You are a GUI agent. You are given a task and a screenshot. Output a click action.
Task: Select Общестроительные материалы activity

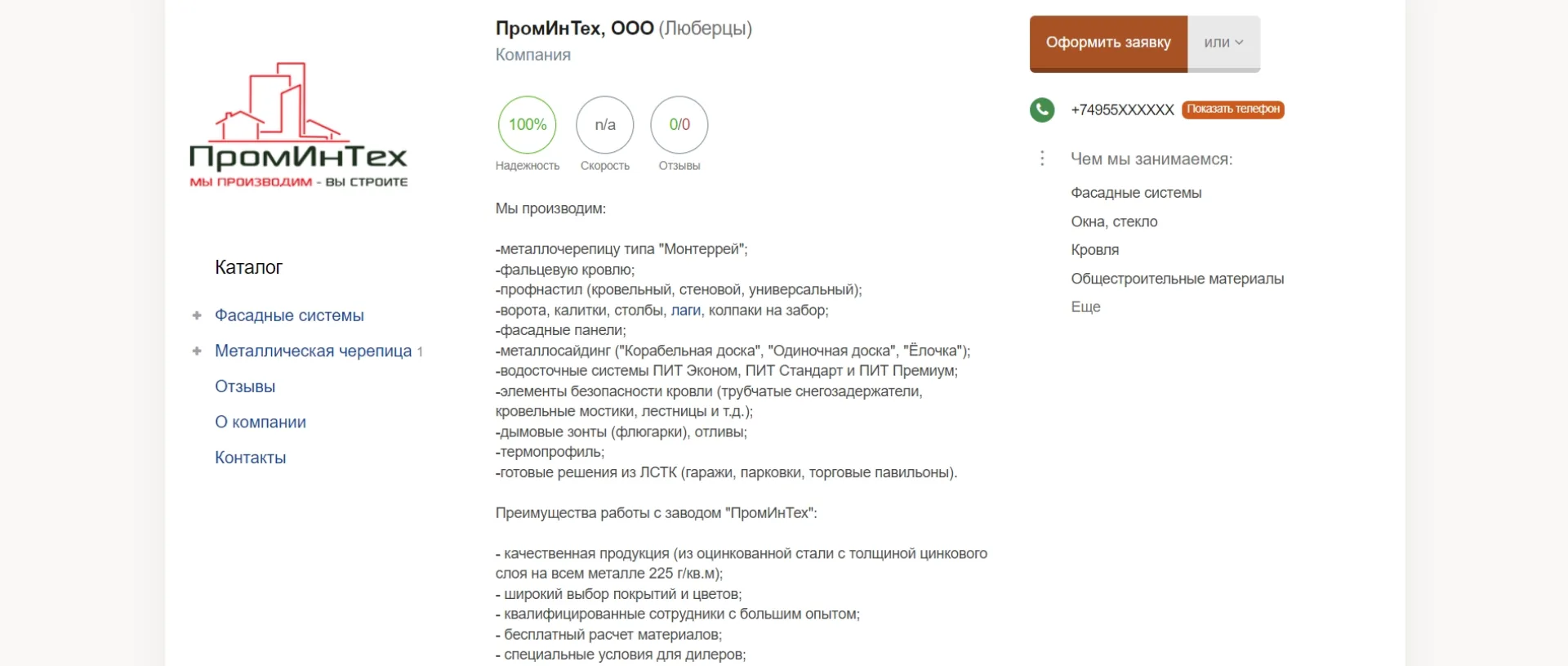[1177, 279]
